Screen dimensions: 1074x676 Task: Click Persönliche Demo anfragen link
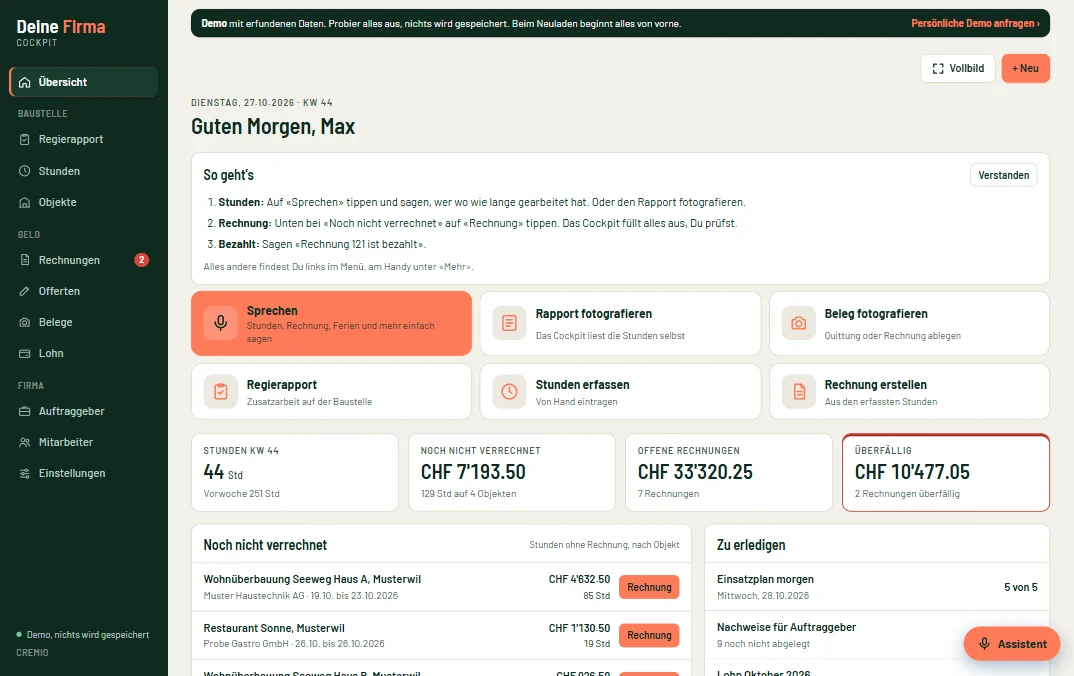tap(975, 23)
